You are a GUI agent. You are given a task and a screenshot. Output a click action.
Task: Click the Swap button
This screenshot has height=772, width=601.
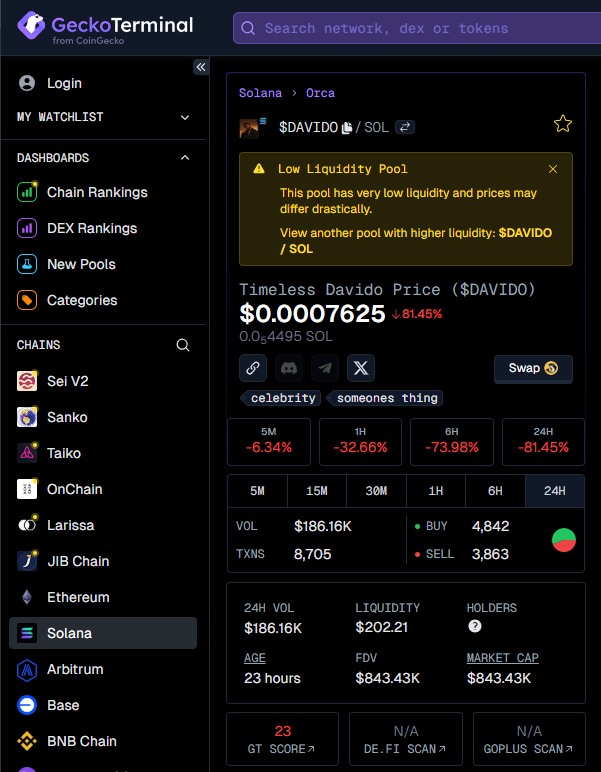click(533, 368)
